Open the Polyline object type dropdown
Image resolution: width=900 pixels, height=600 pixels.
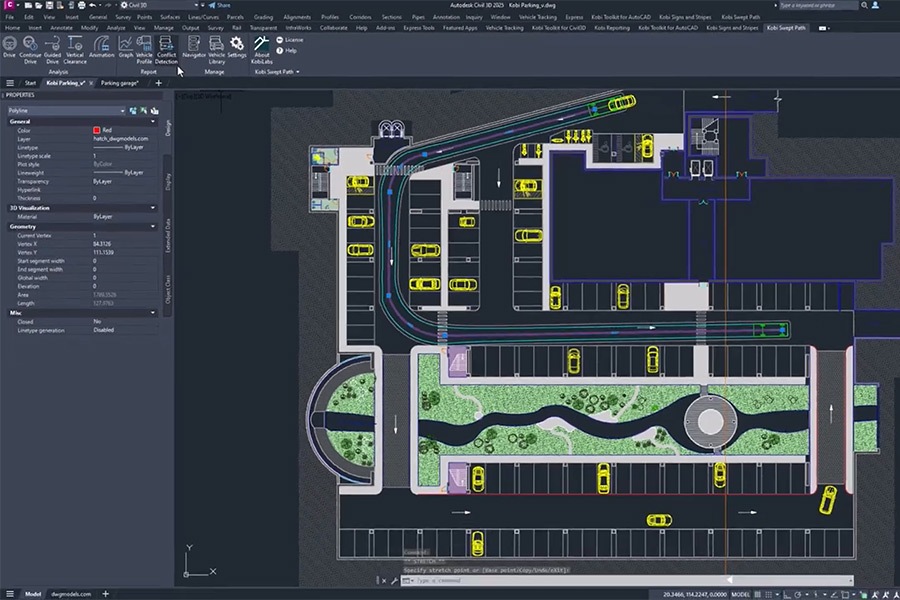tap(66, 110)
